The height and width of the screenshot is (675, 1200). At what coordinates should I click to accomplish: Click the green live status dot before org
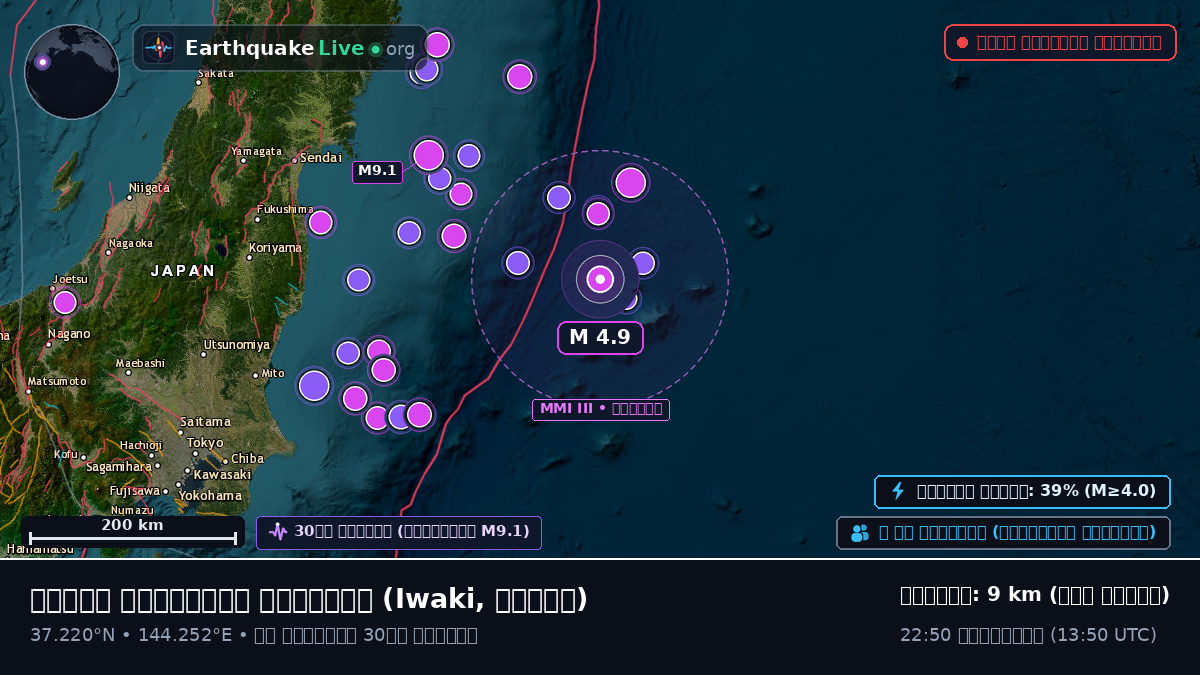(375, 49)
